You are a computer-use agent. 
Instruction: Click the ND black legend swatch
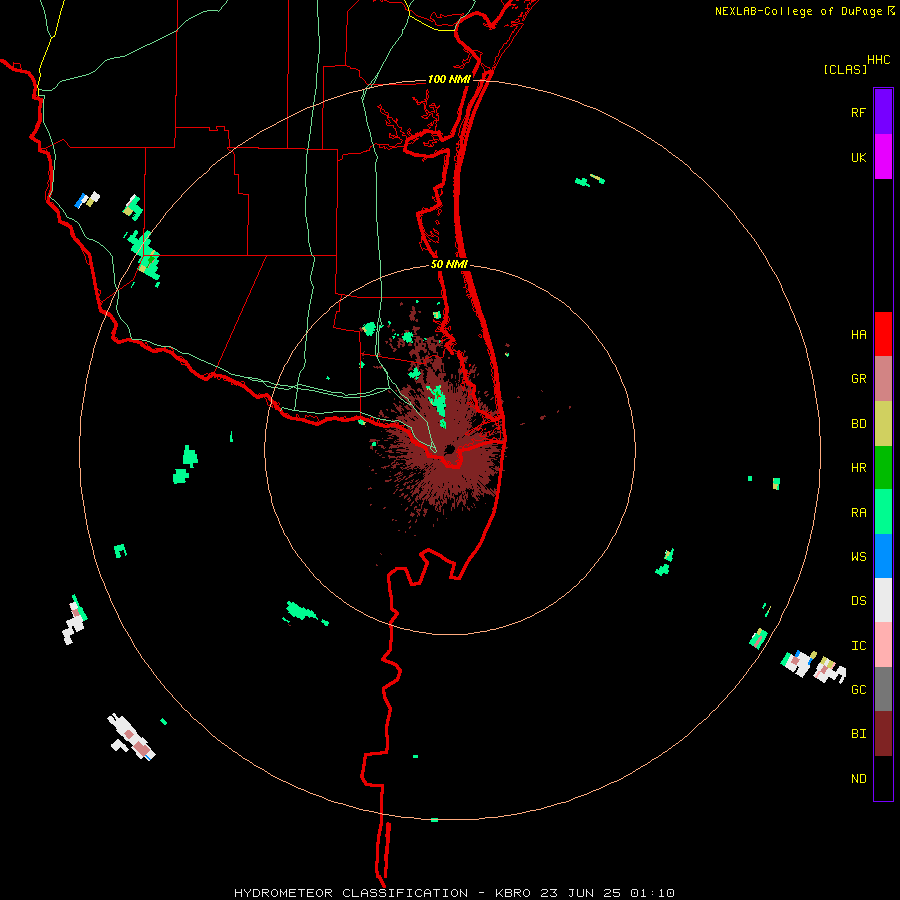883,778
